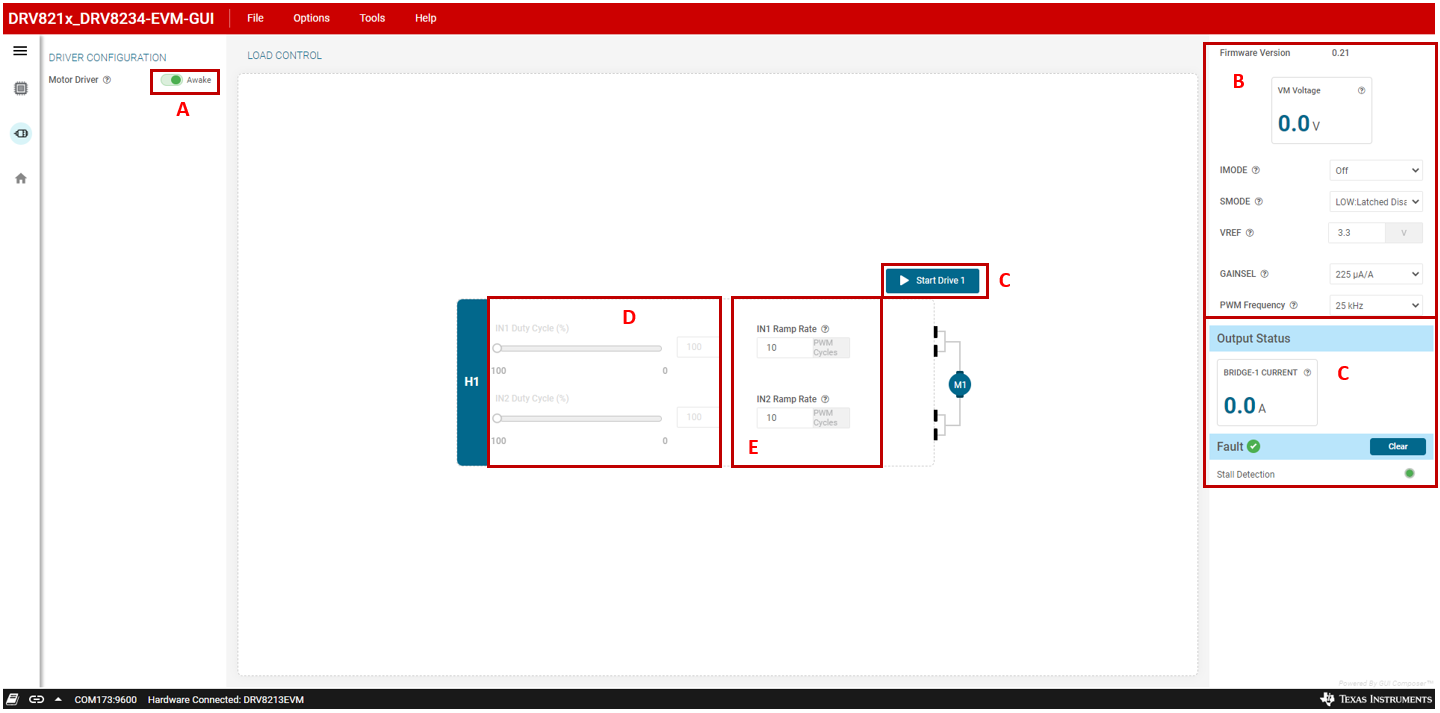Screen dimensions: 1440x713
Task: Click the VM Voltage help icon
Action: pos(1361,91)
